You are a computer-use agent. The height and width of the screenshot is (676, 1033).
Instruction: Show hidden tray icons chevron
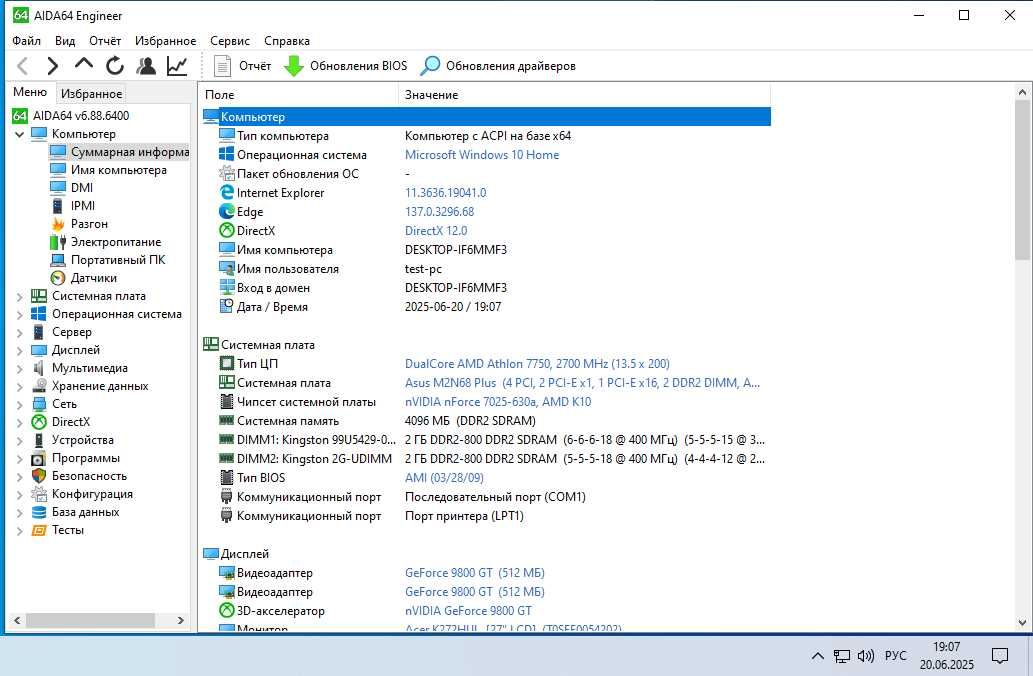[818, 656]
